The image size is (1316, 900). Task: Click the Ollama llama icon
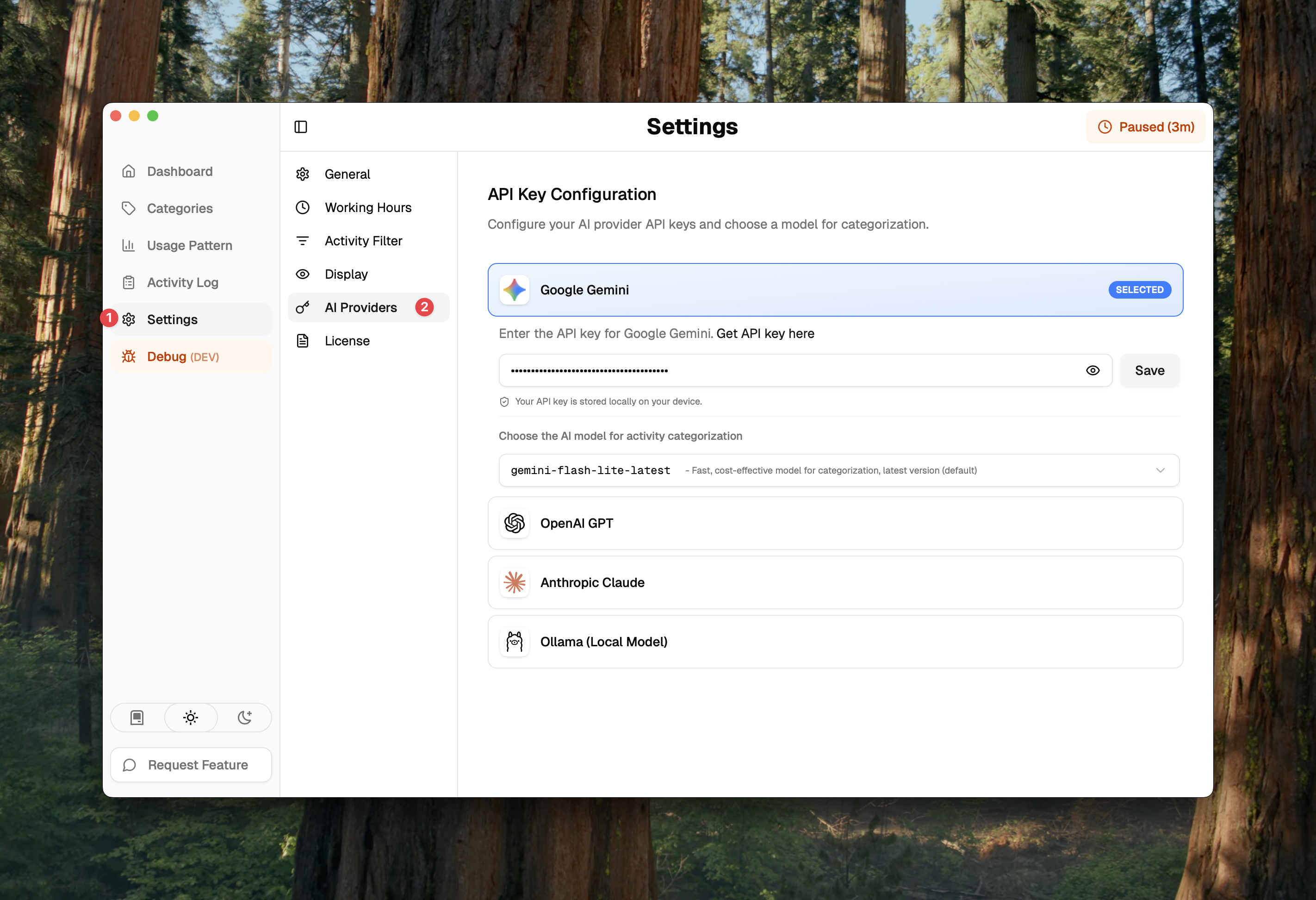click(x=514, y=642)
